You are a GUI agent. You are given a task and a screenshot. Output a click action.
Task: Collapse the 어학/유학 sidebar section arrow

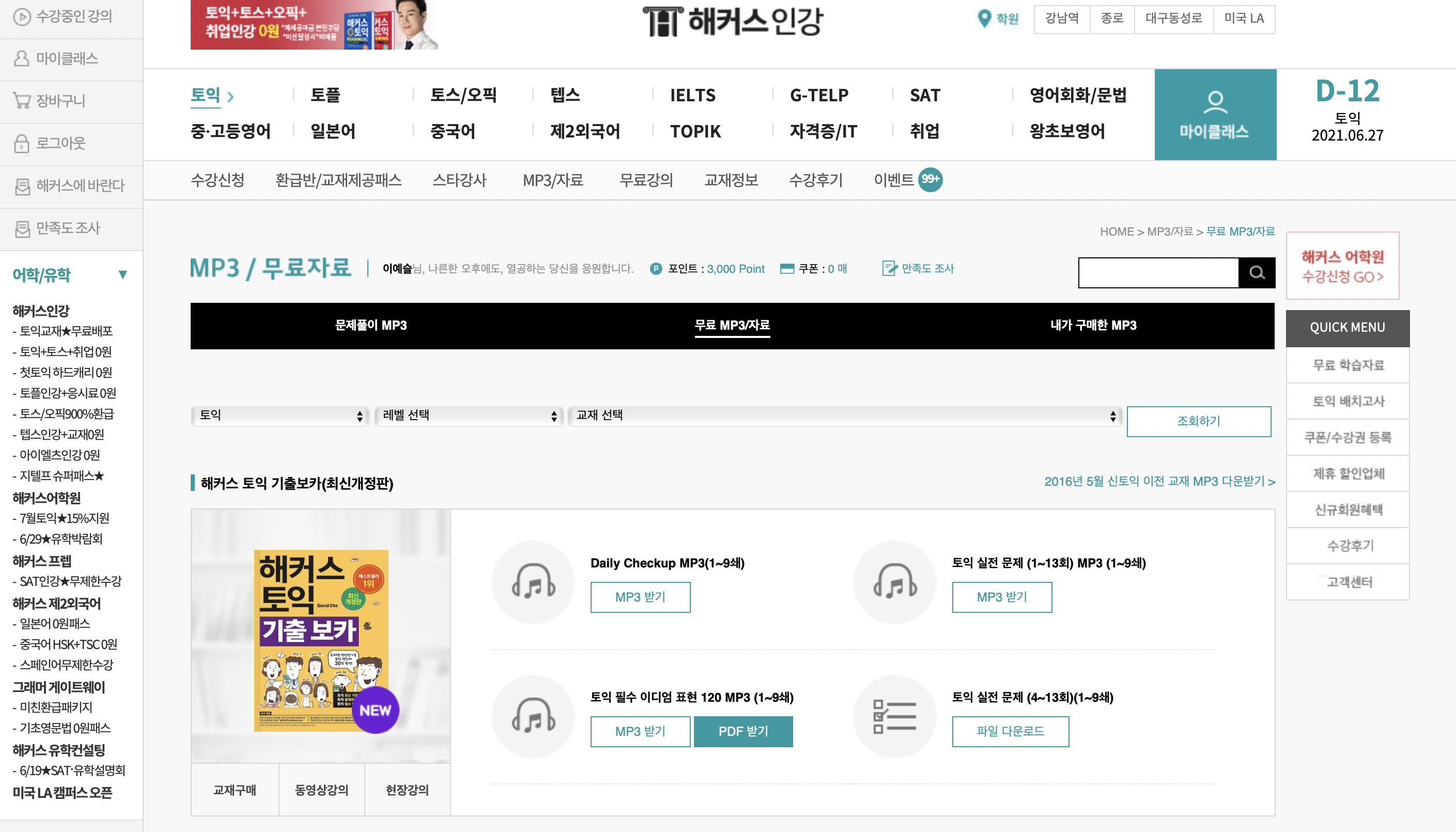coord(122,275)
